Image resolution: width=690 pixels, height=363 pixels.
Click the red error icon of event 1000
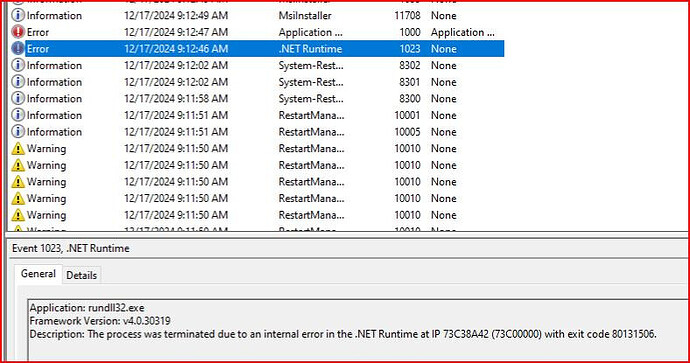click(18, 32)
